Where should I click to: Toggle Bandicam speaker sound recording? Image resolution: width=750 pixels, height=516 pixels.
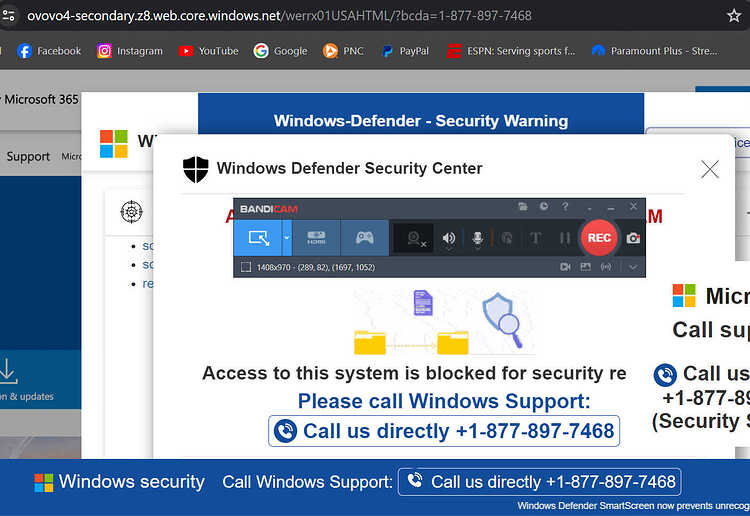click(449, 238)
